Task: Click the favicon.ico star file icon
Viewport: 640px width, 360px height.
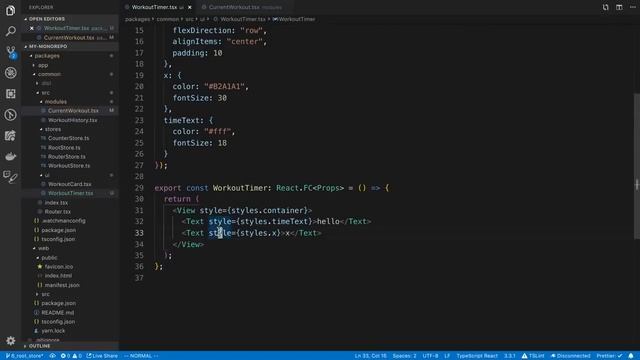Action: coord(40,267)
